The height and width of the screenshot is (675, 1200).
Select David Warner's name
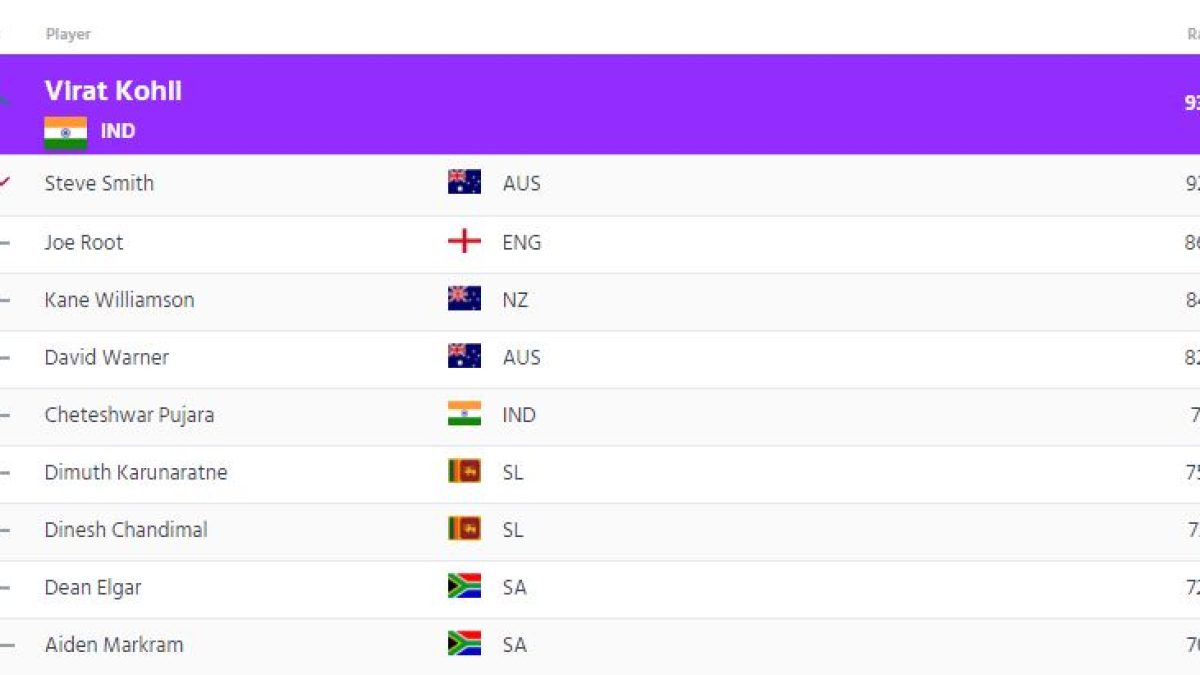106,357
